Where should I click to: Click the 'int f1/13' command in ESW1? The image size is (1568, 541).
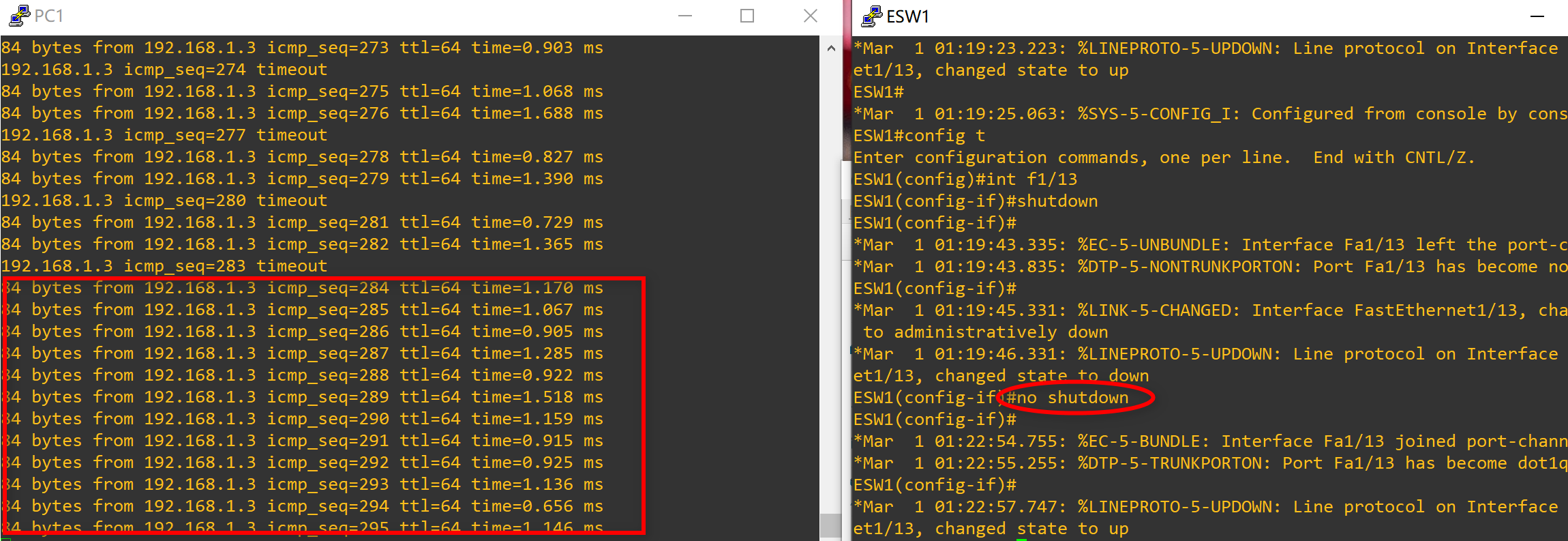click(x=1031, y=179)
